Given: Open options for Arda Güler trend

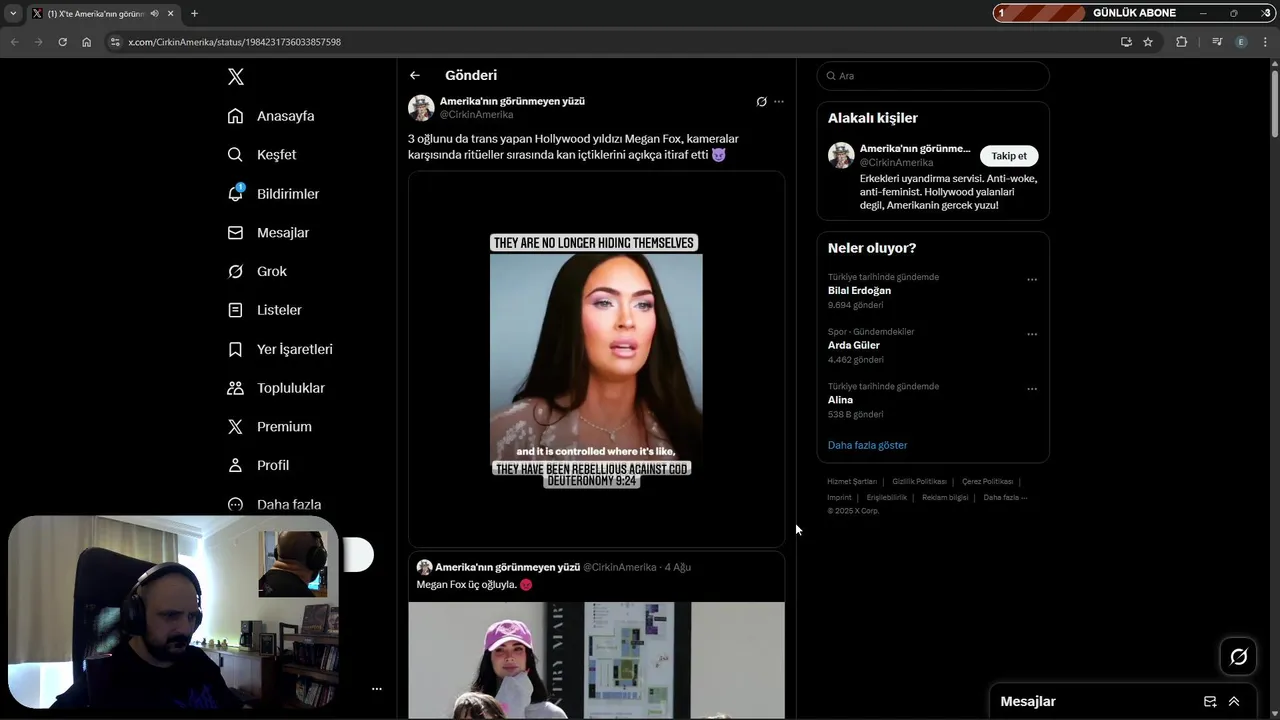Looking at the screenshot, I should coord(1032,335).
